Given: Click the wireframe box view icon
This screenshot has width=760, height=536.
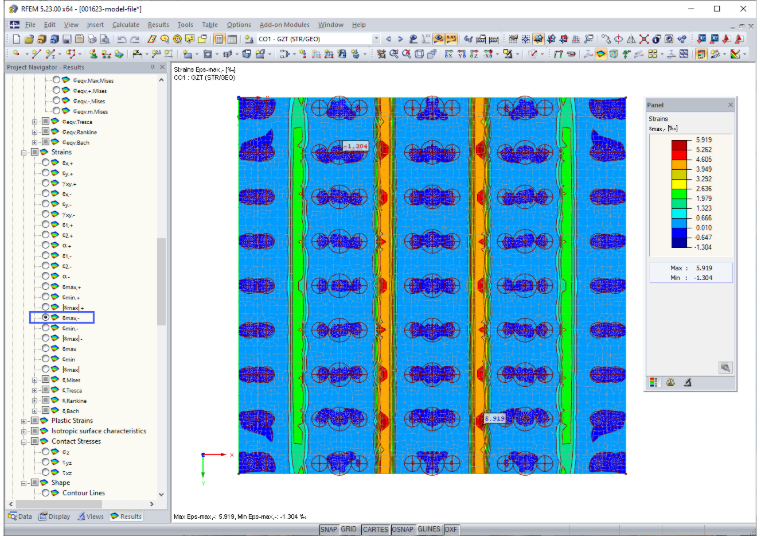Looking at the screenshot, I should tap(420, 54).
